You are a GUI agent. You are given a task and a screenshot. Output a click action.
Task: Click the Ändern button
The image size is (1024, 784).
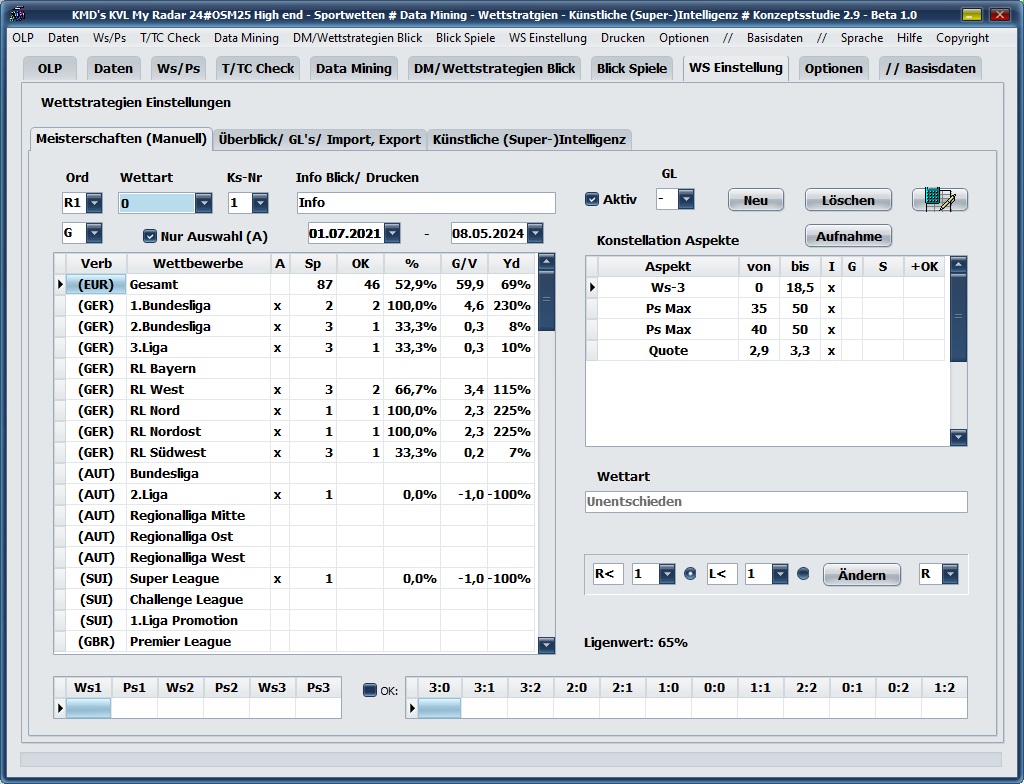coord(861,575)
